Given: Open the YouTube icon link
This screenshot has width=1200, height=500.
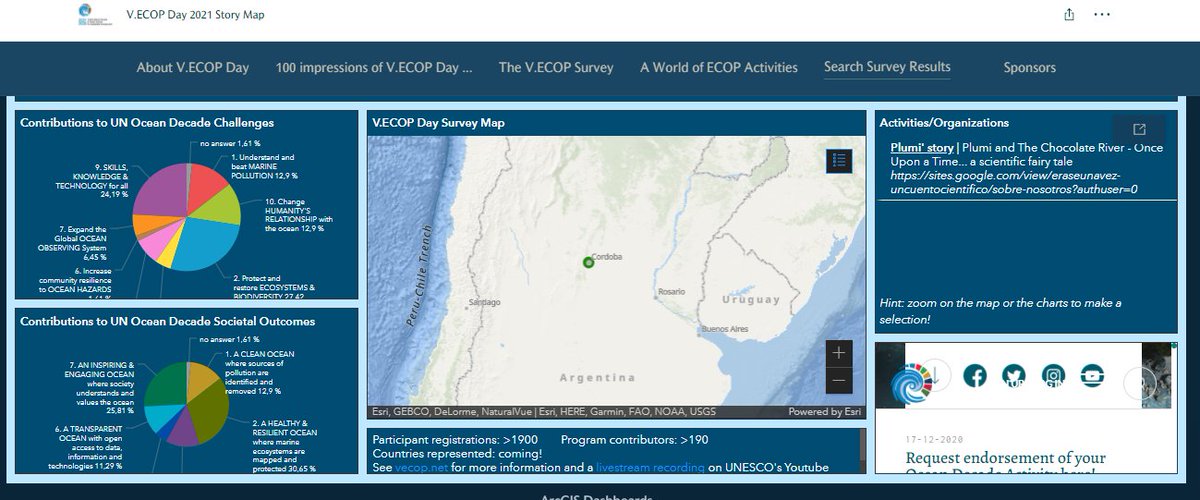Looking at the screenshot, I should coord(1092,376).
